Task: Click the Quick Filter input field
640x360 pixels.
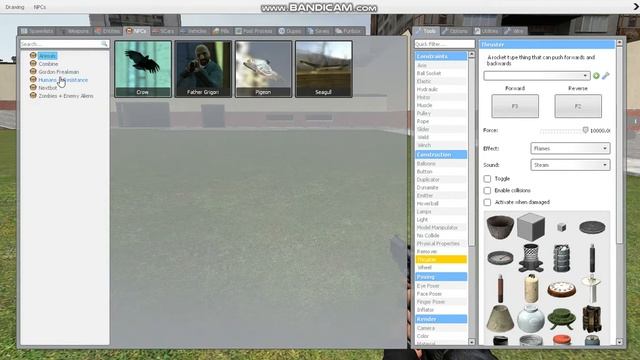Action: [444, 44]
